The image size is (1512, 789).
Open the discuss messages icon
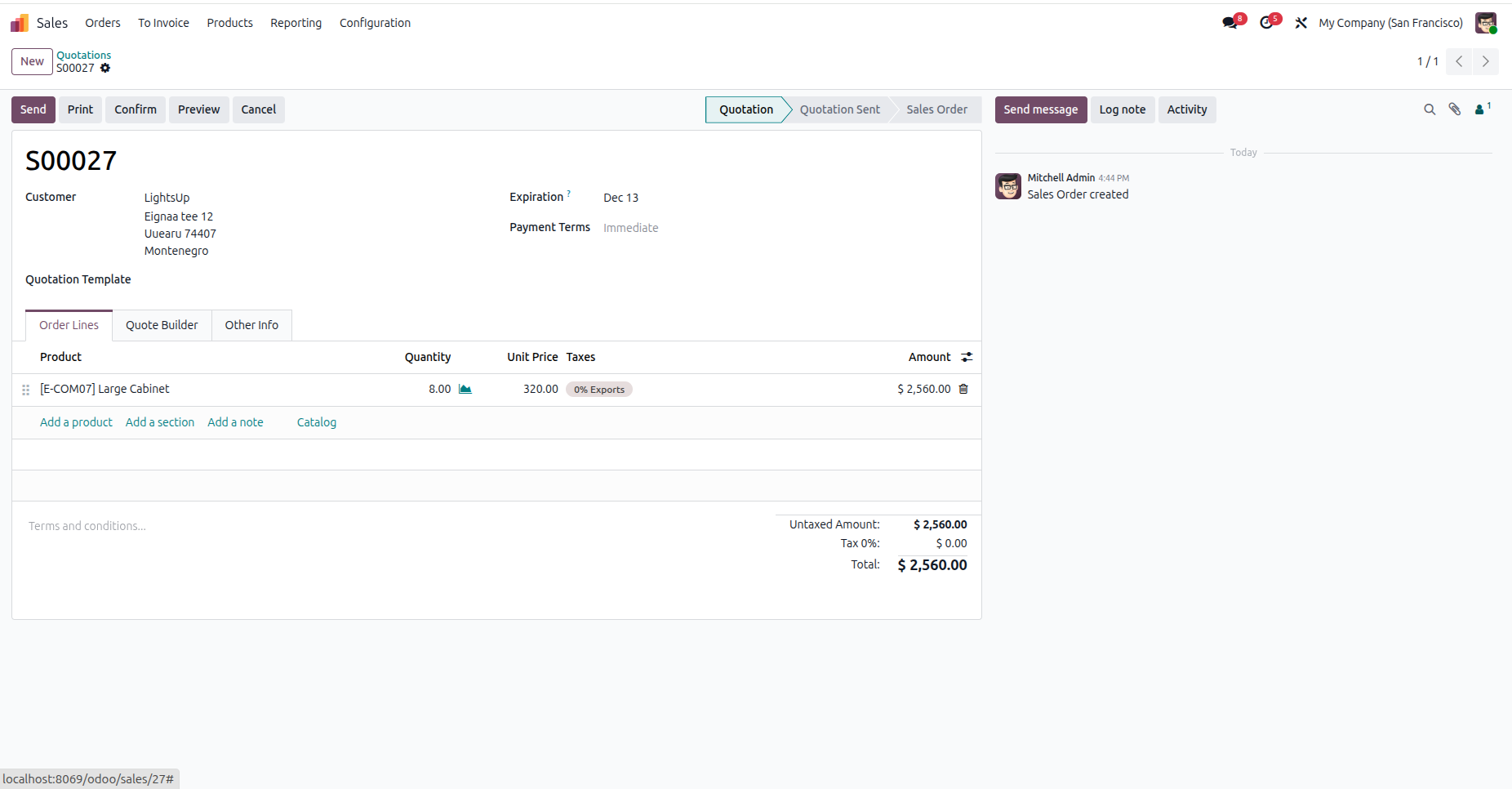[1230, 23]
